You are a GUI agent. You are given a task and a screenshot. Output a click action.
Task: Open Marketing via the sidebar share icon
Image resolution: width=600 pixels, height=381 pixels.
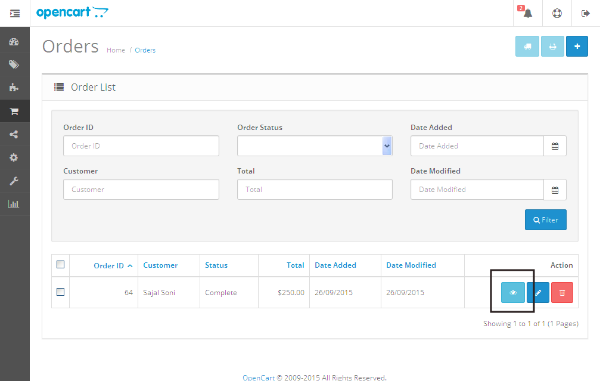[x=14, y=134]
